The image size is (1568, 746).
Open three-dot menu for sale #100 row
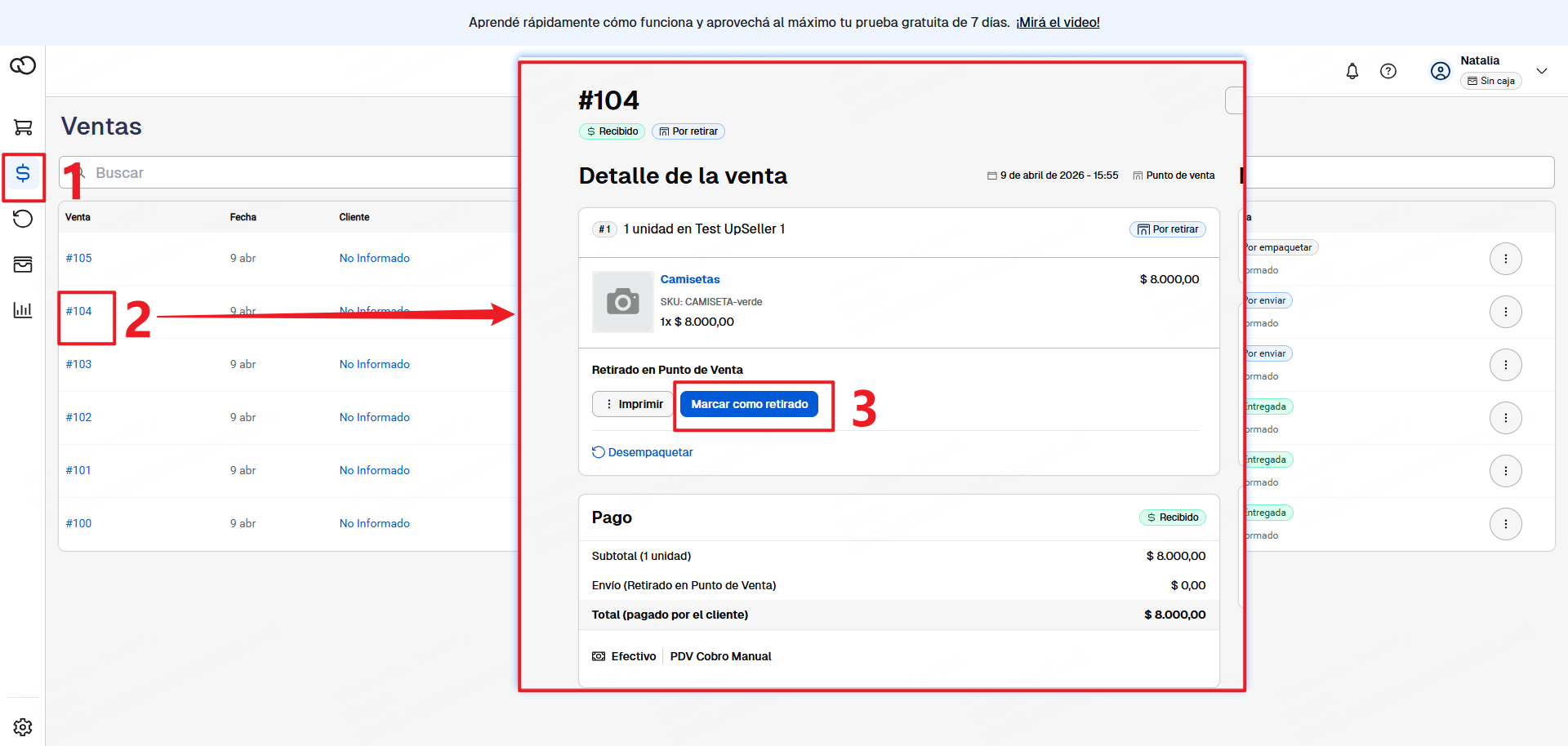click(x=1505, y=524)
